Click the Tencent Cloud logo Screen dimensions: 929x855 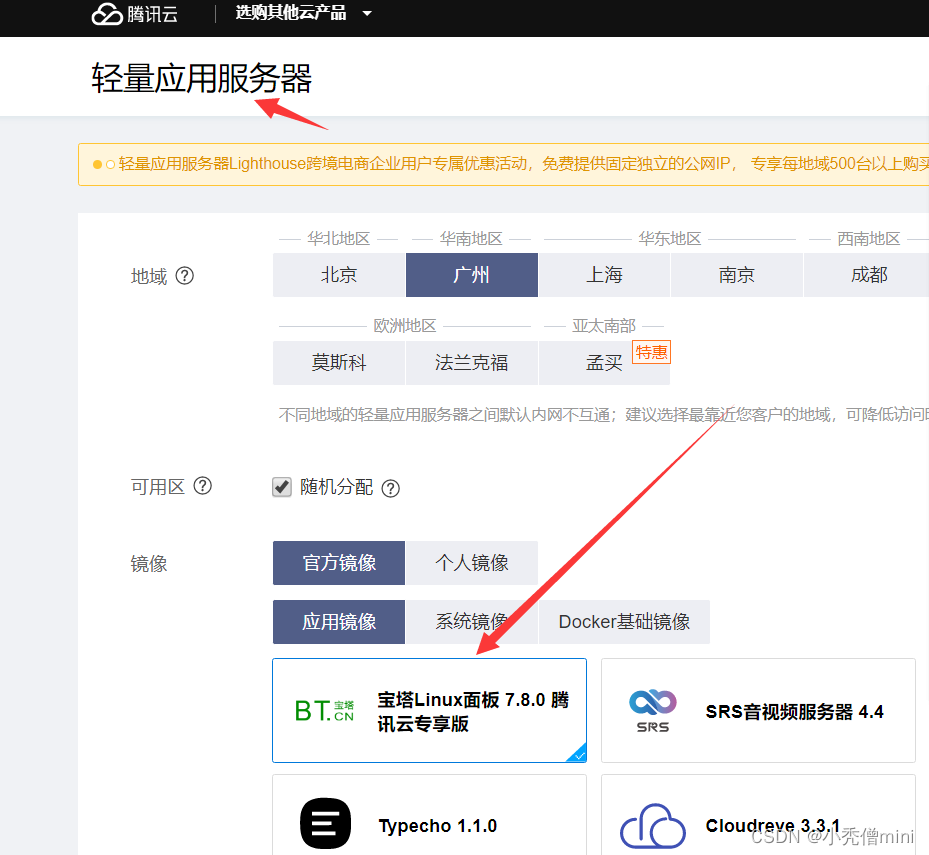pyautogui.click(x=134, y=14)
